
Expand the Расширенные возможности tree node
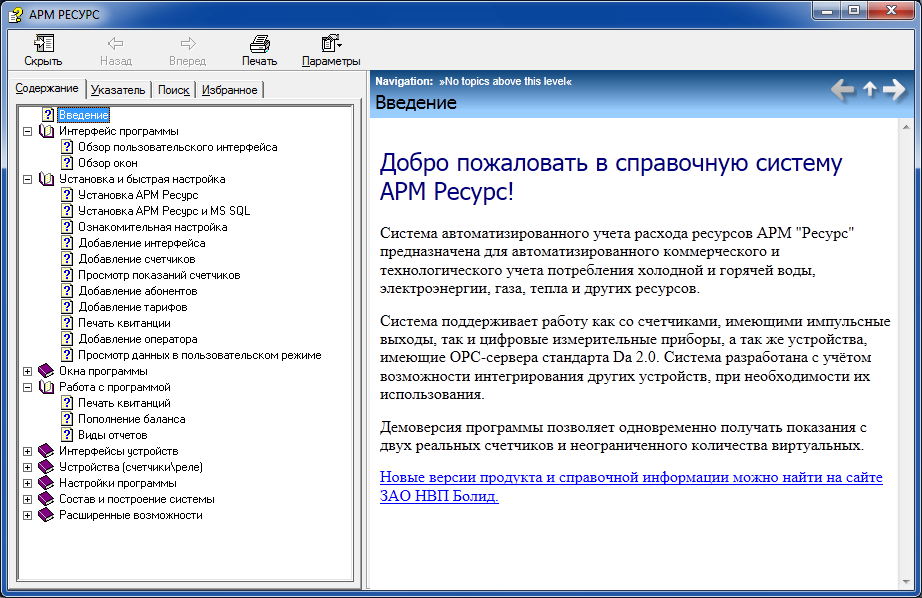click(x=27, y=515)
